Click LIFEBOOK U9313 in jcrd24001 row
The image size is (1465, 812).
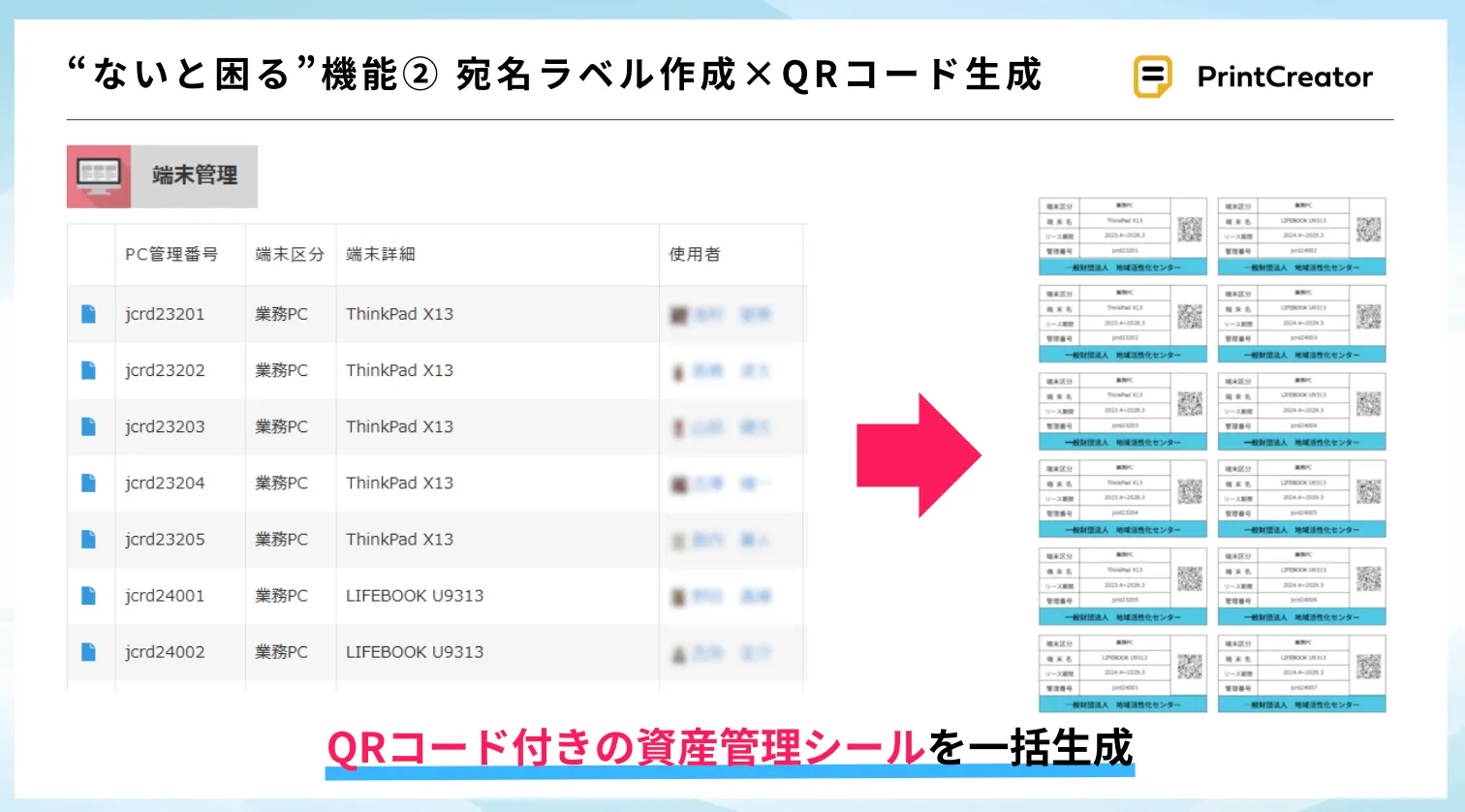click(x=415, y=596)
